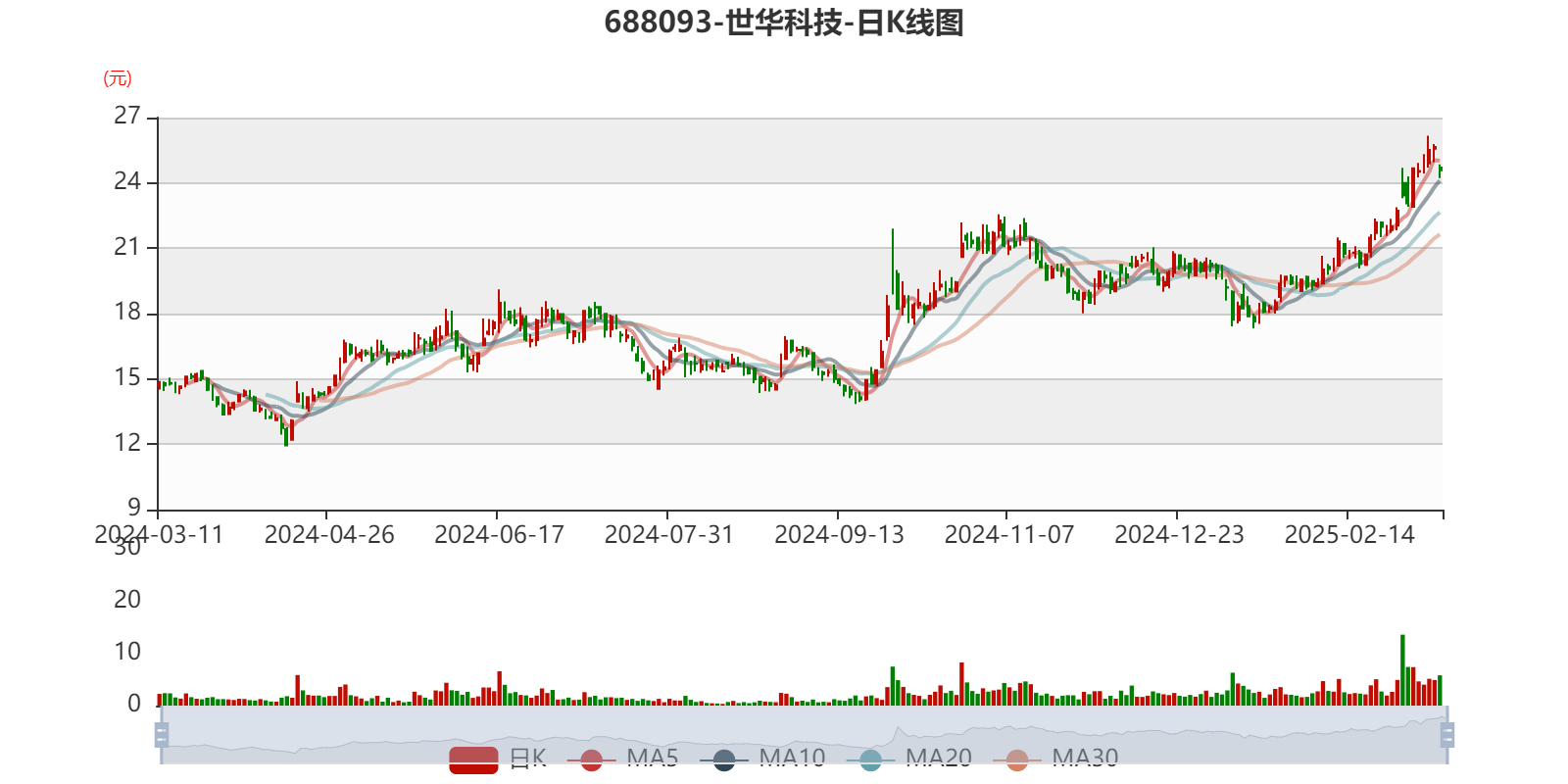This screenshot has height=784, width=1568.
Task: Click the 27 price axis label
Action: point(127,116)
